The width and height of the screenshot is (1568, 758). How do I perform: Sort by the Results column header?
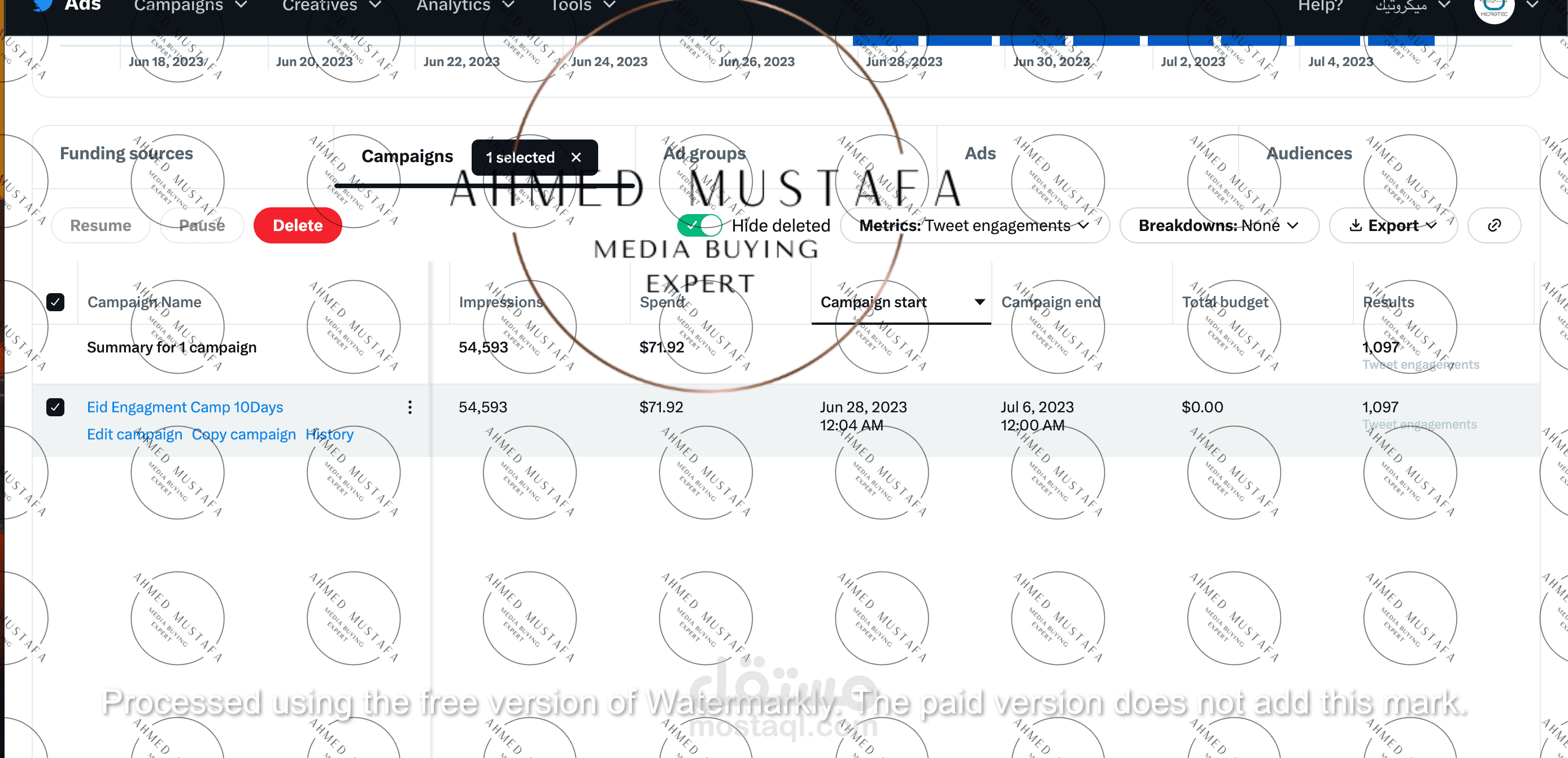pos(1388,302)
